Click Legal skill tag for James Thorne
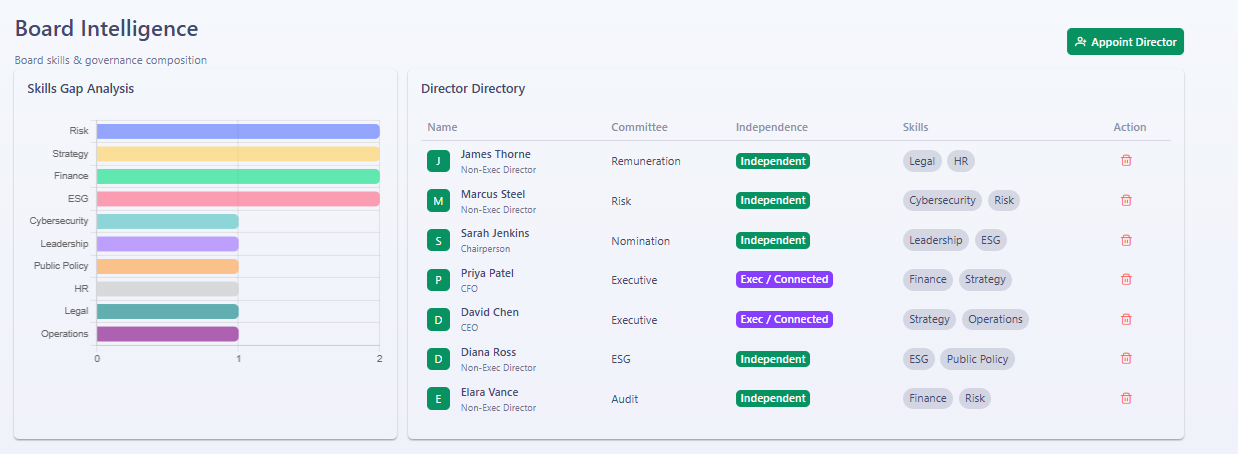Viewport: 1238px width, 454px height. pos(922,161)
